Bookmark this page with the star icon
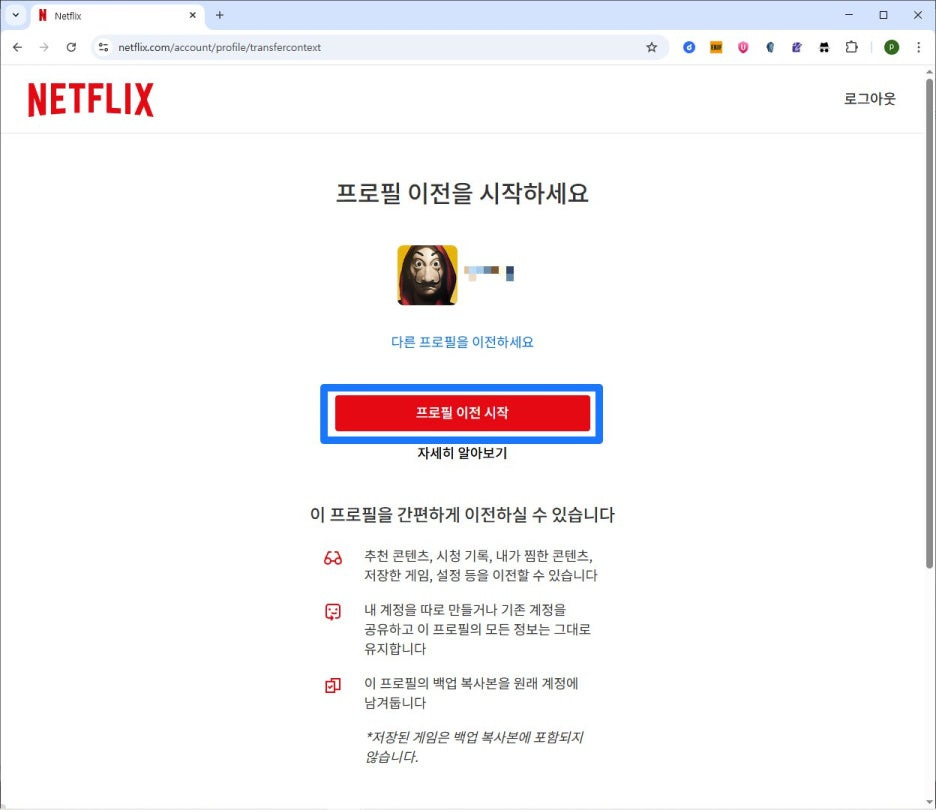This screenshot has height=810, width=936. click(x=651, y=47)
